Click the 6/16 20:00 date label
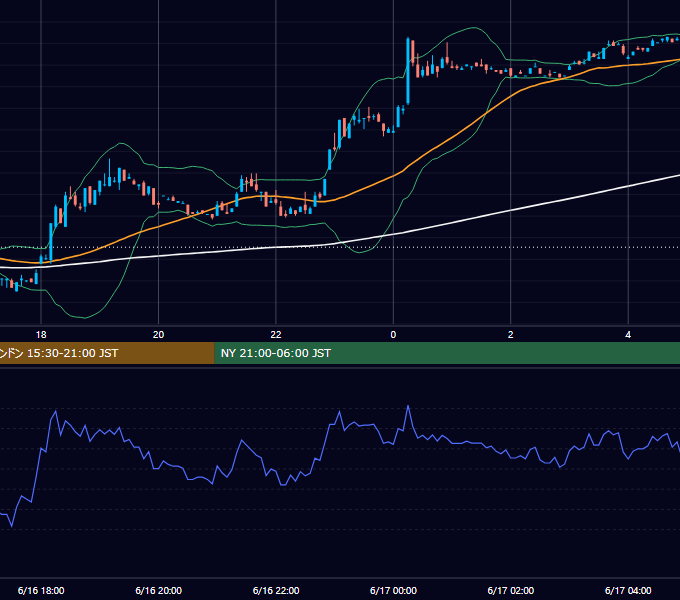Screen dimensions: 680x600 (158, 590)
